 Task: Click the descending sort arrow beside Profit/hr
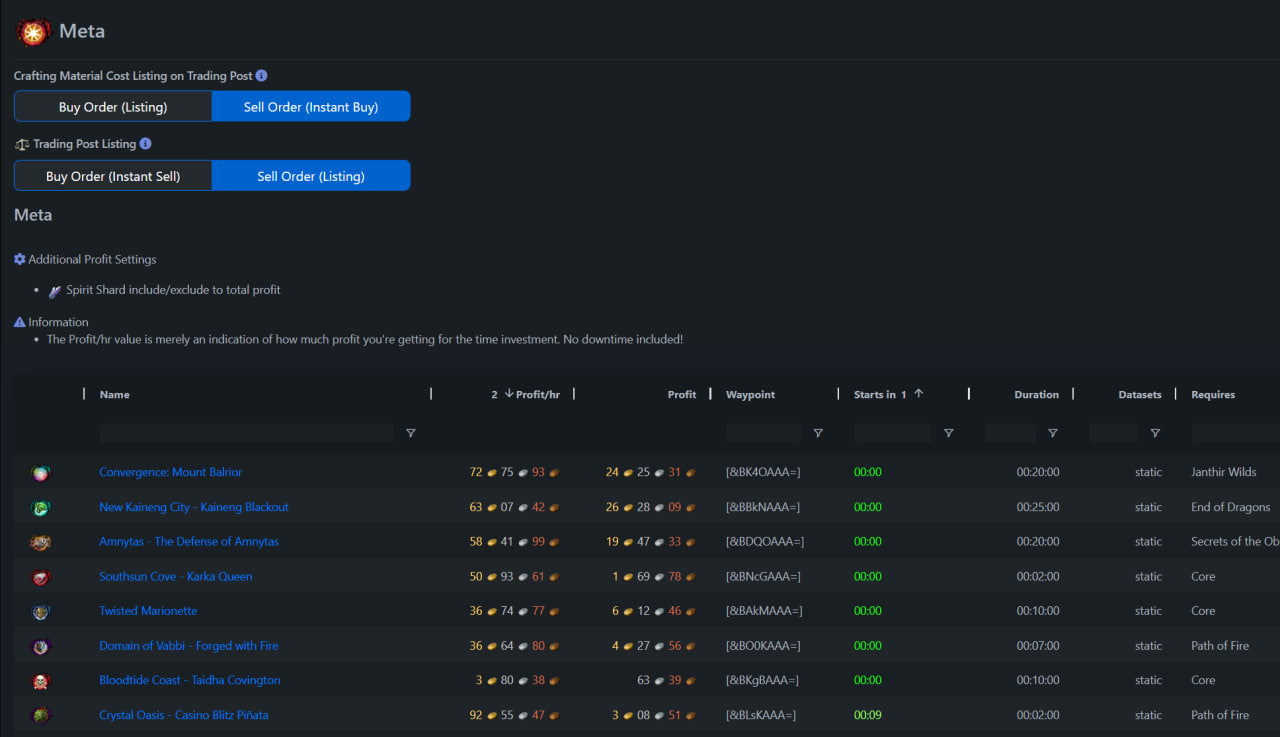(x=509, y=394)
